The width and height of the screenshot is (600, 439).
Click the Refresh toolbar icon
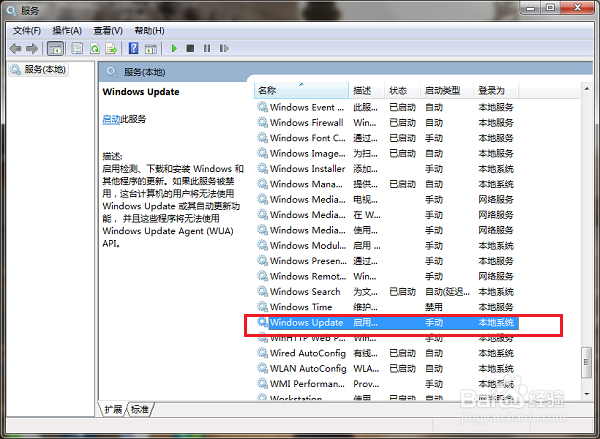click(x=95, y=49)
